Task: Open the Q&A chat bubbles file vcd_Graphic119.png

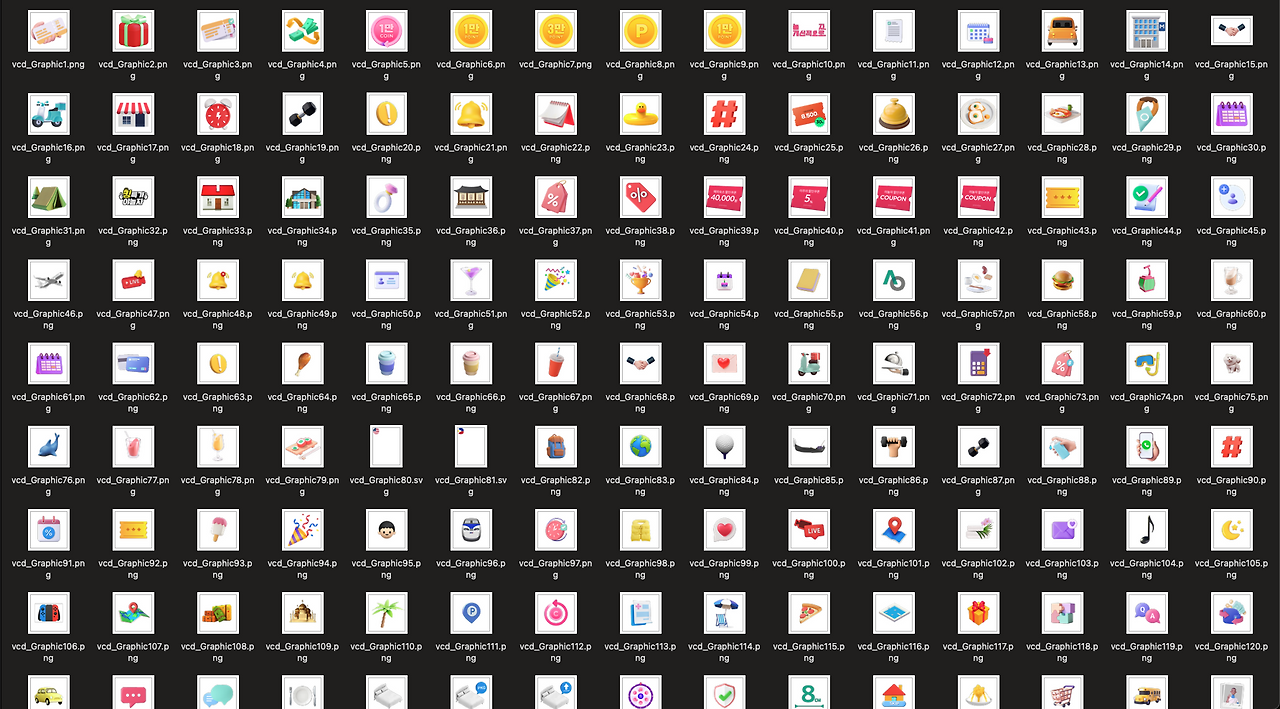Action: click(1146, 613)
